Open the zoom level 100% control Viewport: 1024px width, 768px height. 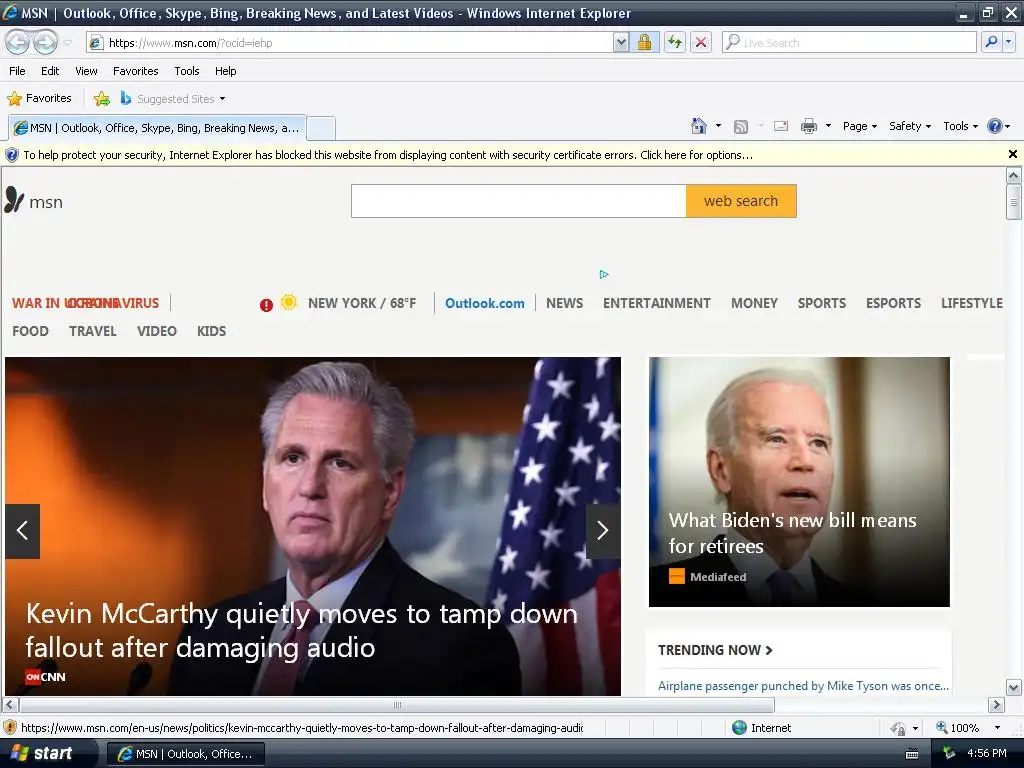point(968,728)
